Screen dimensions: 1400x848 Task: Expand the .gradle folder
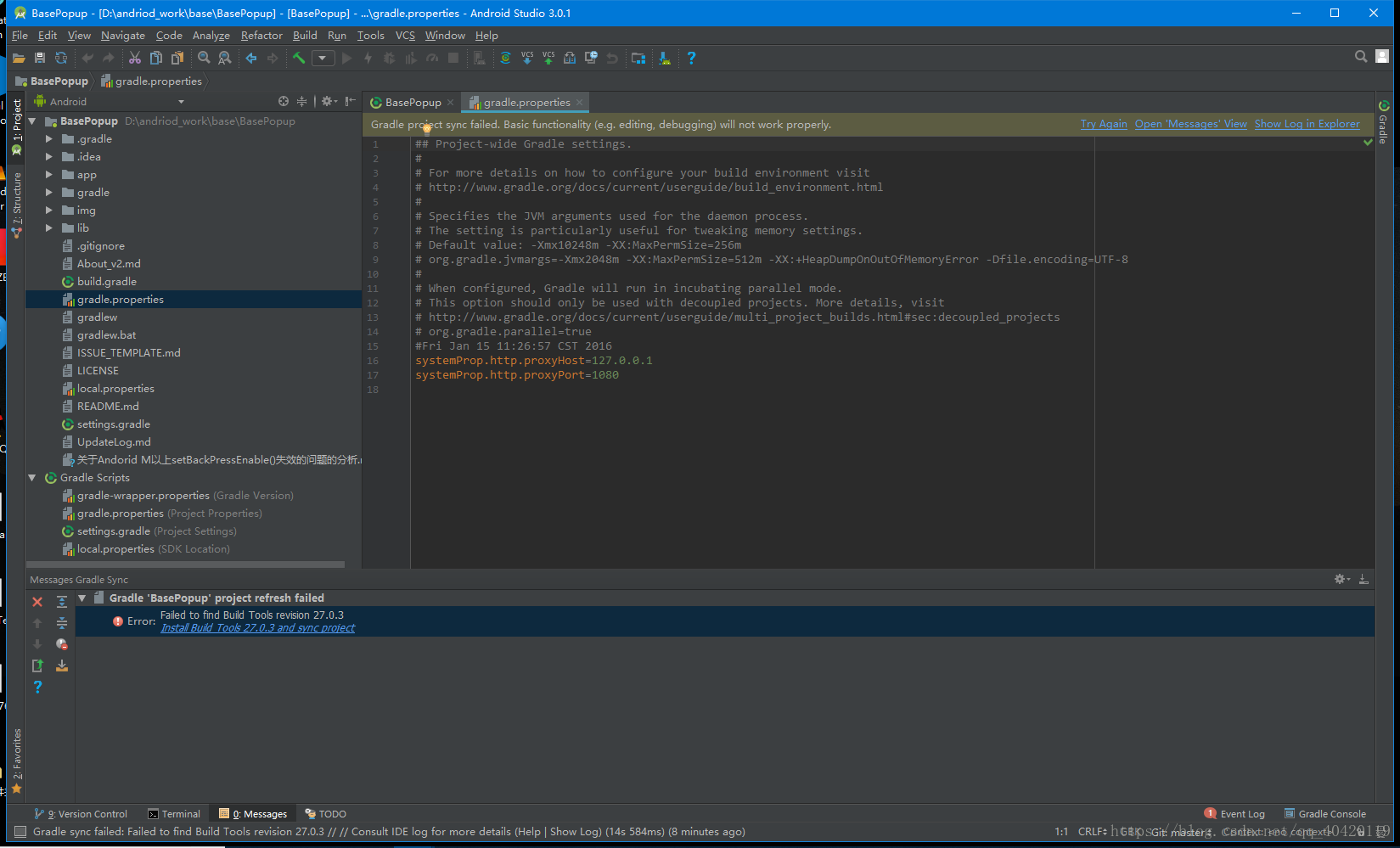[x=48, y=139]
